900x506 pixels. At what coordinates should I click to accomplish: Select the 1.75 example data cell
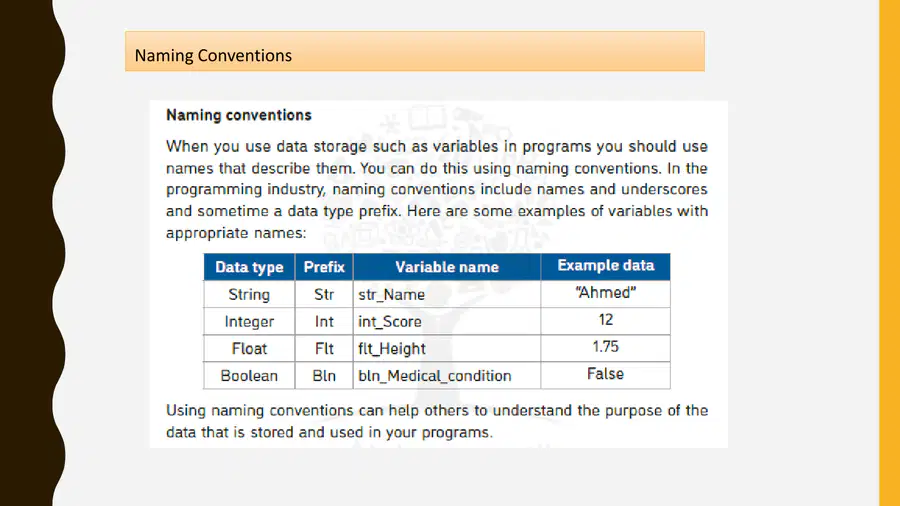pyautogui.click(x=606, y=347)
